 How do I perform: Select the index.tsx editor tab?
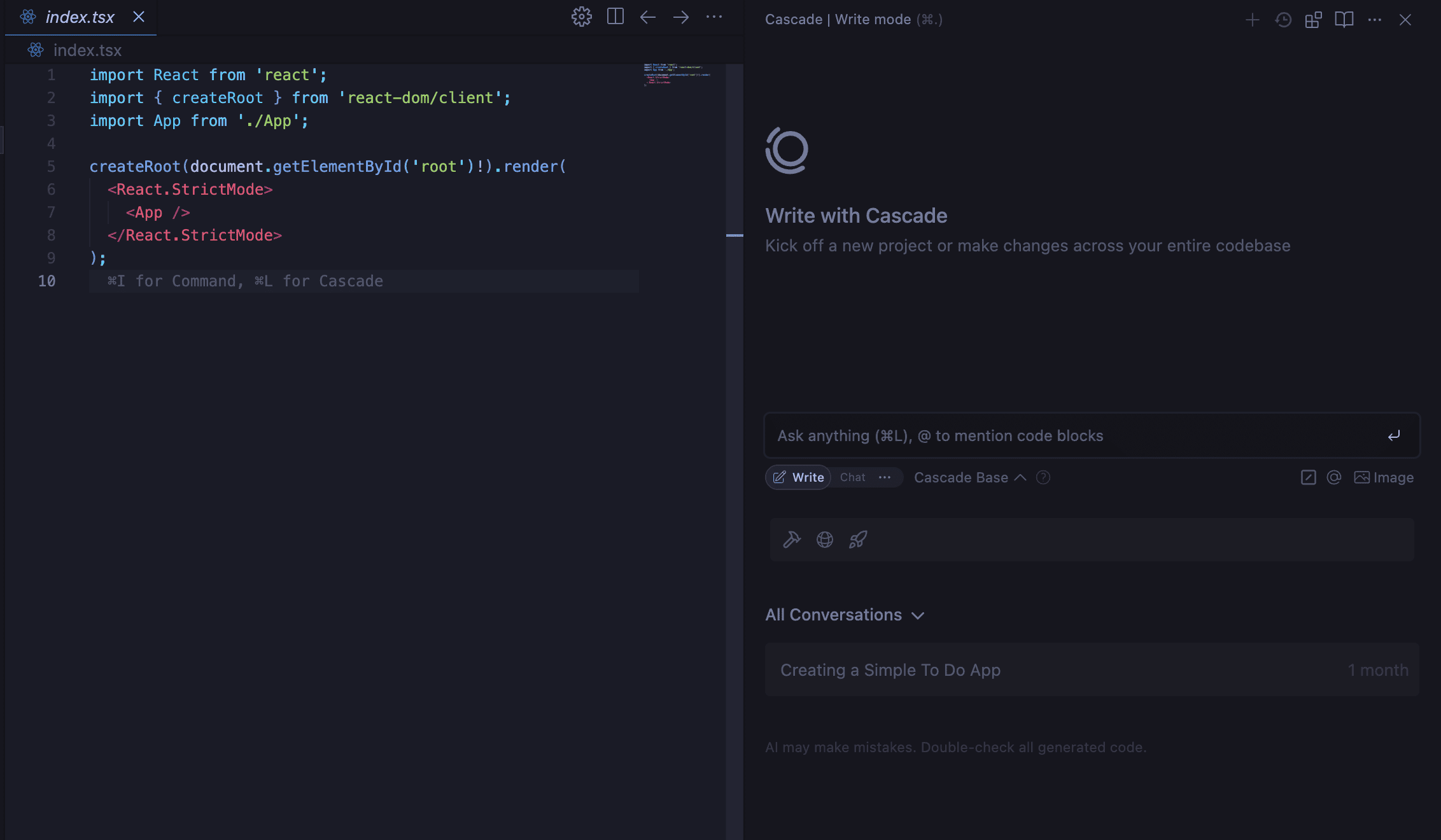click(x=80, y=17)
